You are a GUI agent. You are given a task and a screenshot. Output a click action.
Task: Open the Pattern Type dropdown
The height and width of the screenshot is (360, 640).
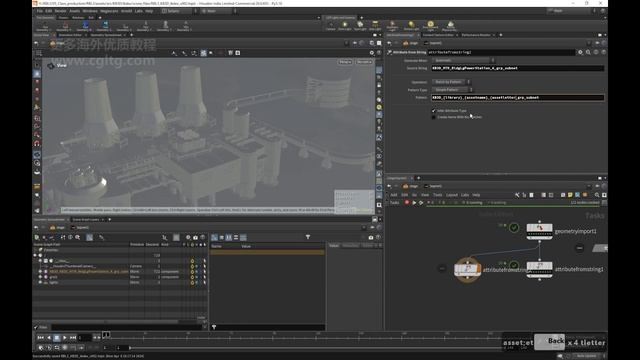pyautogui.click(x=452, y=90)
